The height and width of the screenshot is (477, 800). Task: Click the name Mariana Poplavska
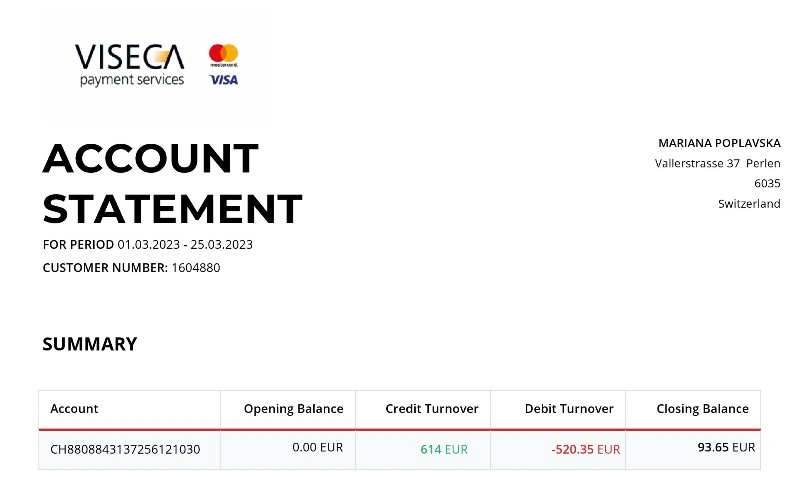pyautogui.click(x=719, y=143)
